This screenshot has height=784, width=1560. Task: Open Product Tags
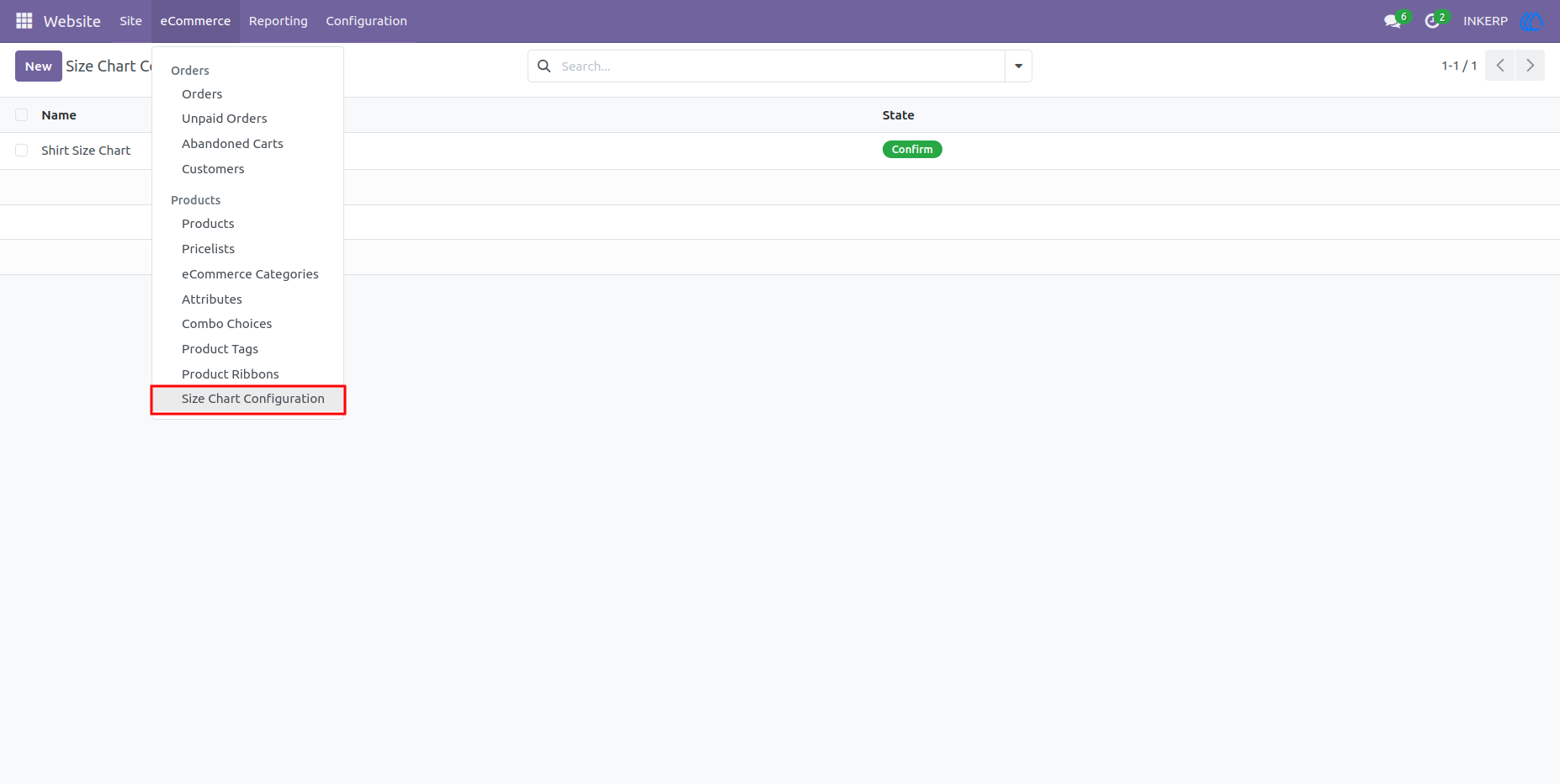click(x=220, y=349)
